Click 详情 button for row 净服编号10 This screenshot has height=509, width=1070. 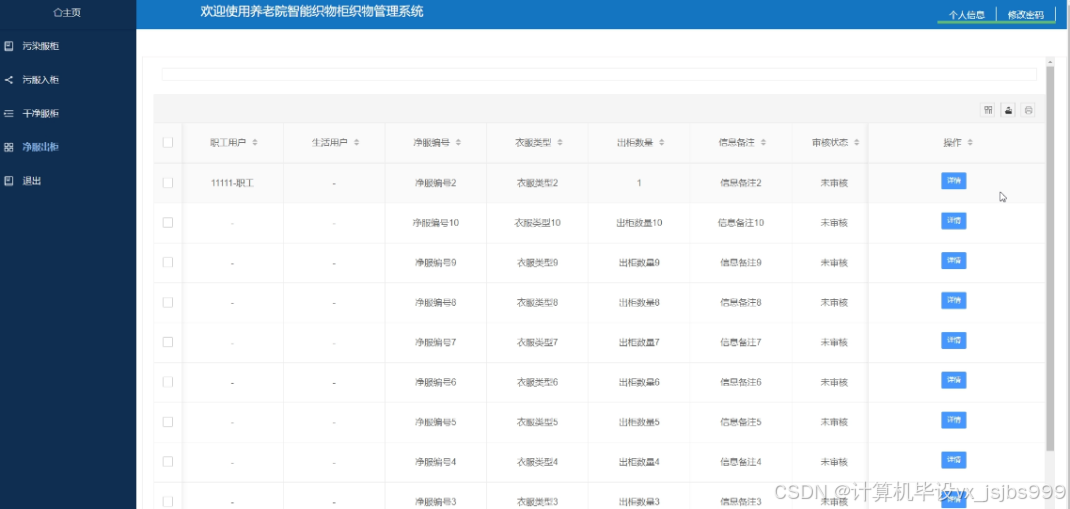click(953, 221)
